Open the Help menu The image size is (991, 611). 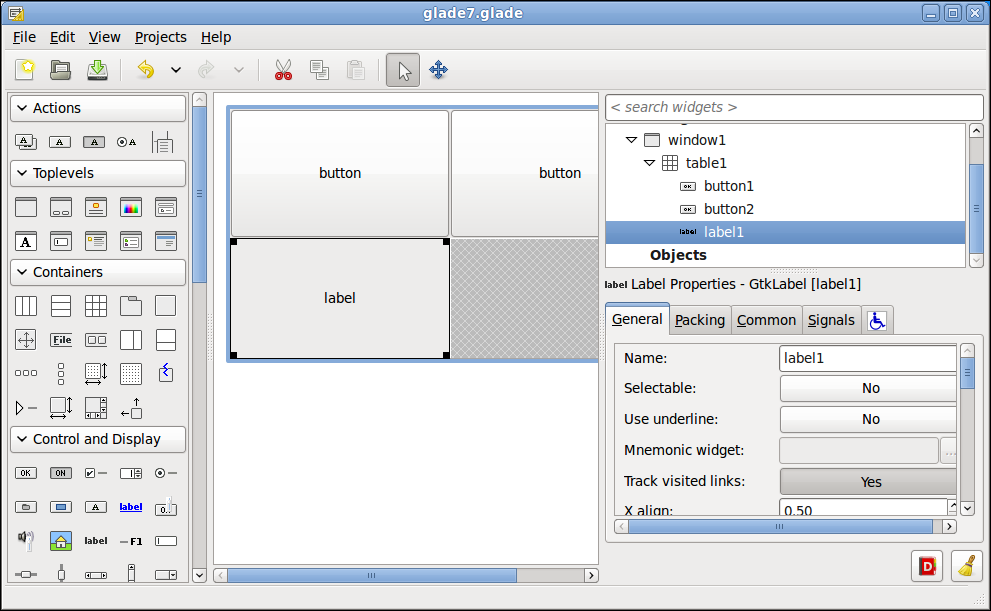tap(216, 37)
